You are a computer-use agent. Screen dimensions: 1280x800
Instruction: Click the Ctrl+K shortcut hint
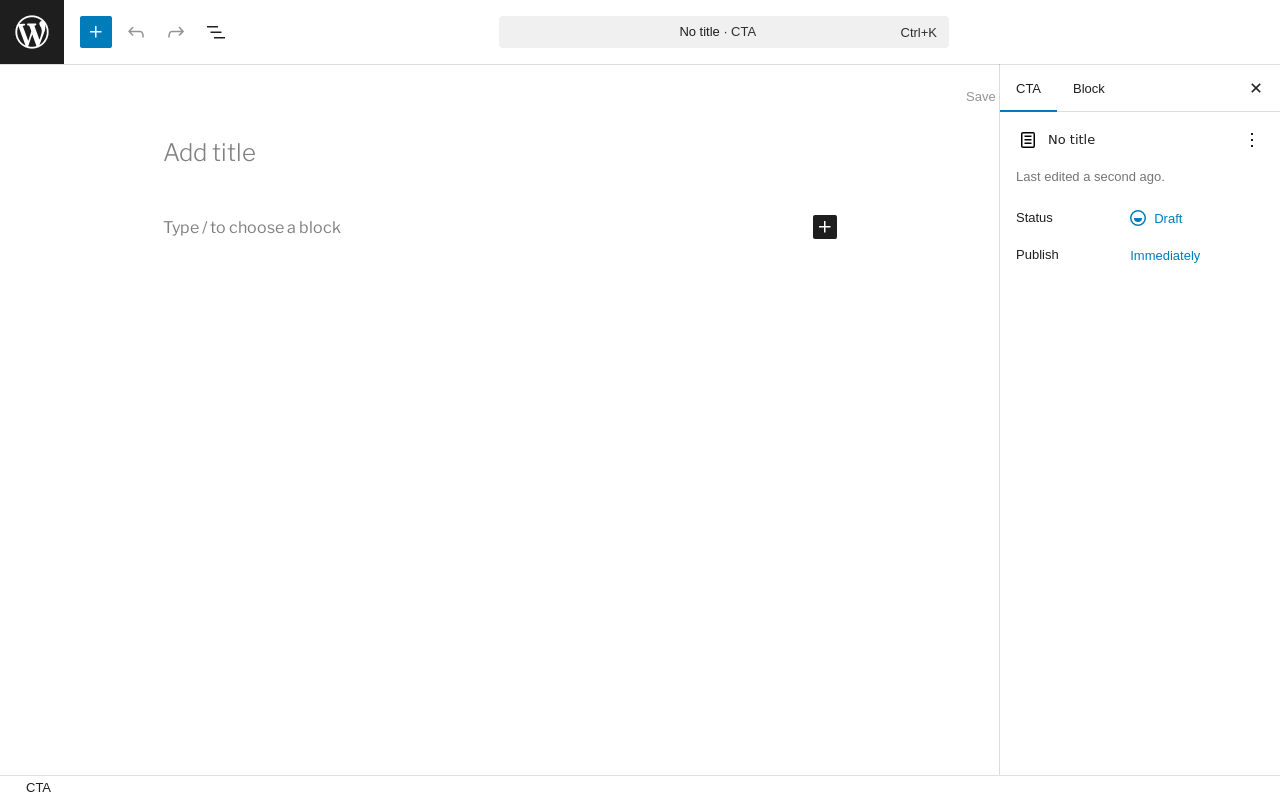[918, 32]
